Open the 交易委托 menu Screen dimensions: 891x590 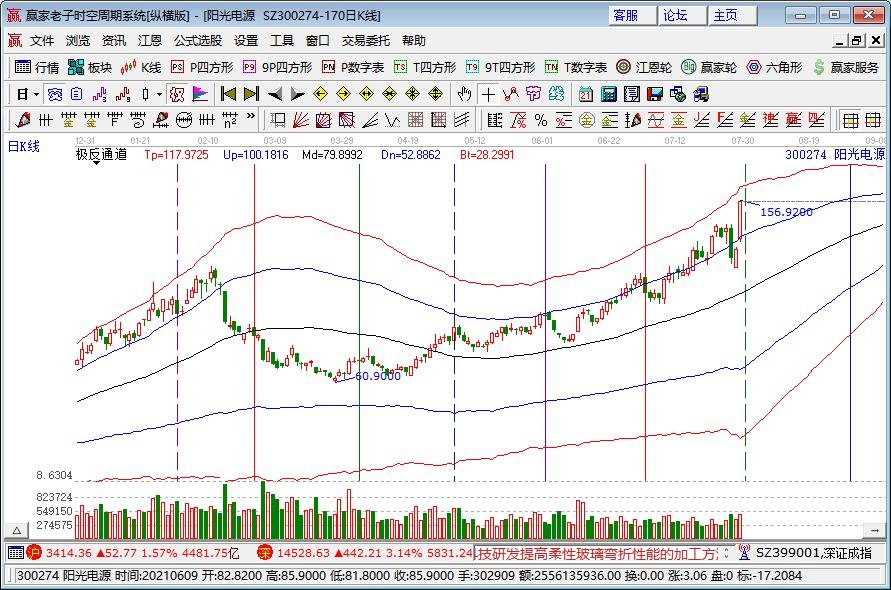click(366, 41)
